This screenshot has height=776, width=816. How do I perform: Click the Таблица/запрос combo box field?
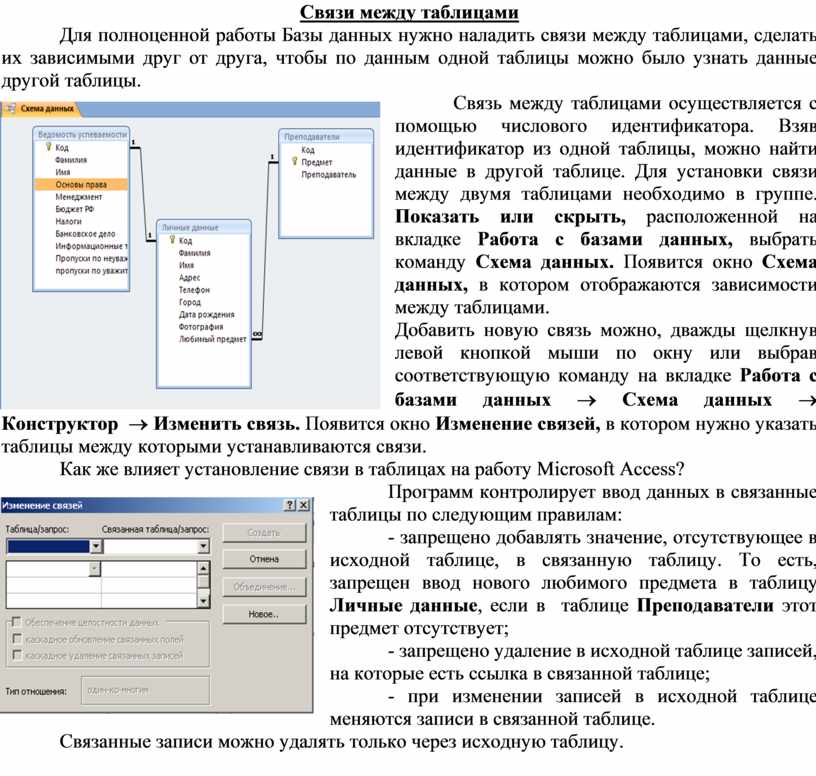tap(54, 546)
